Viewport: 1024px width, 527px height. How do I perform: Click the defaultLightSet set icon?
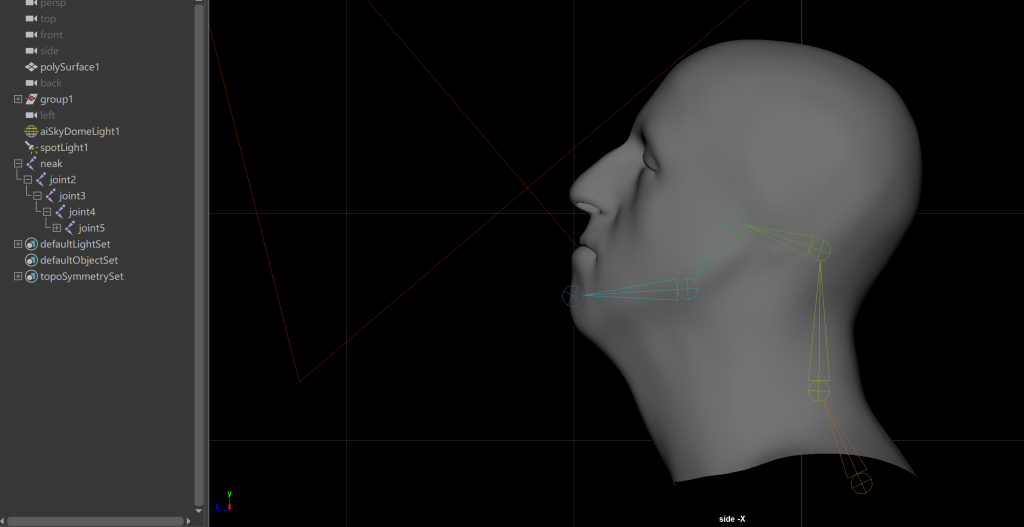pos(31,244)
